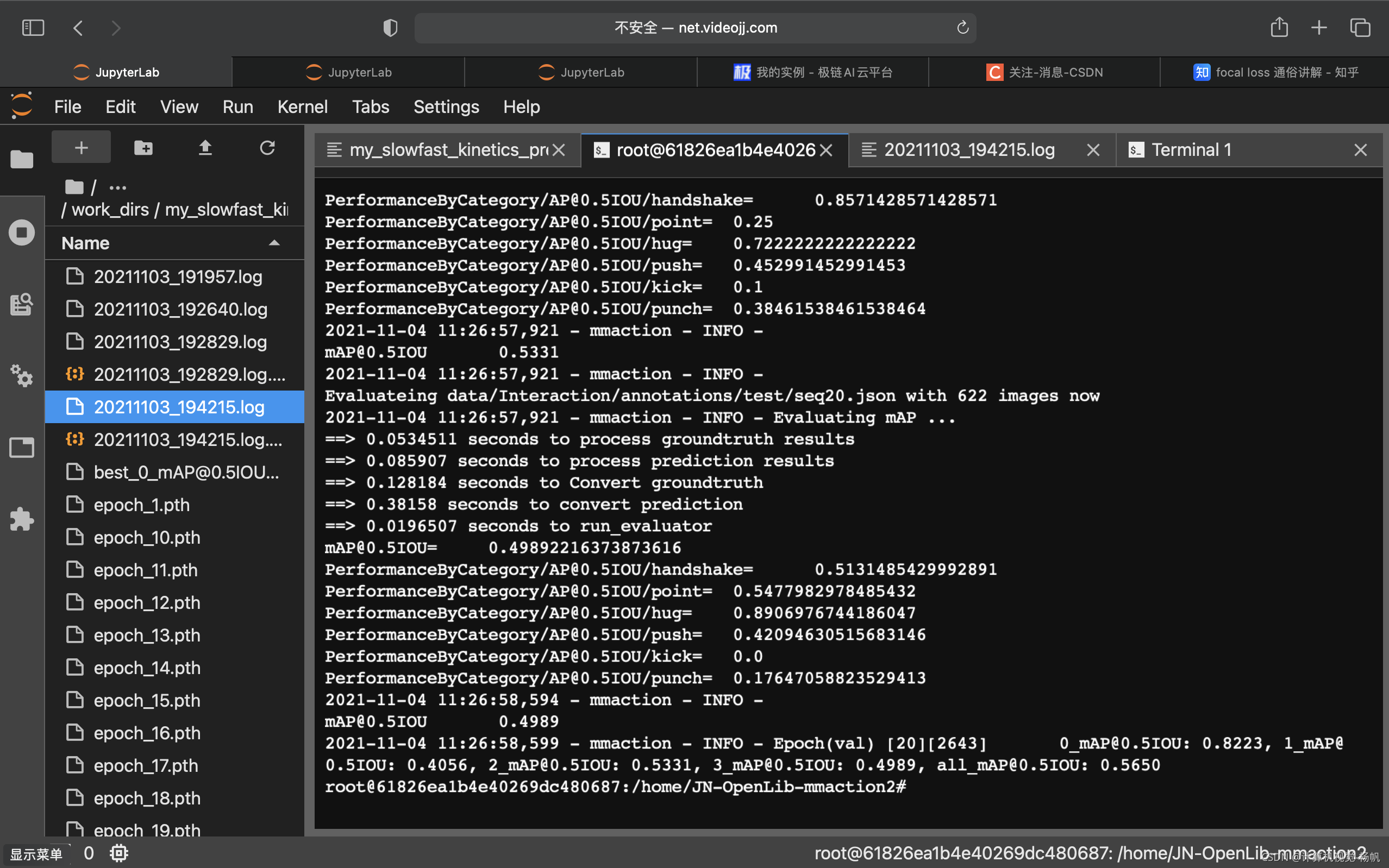Open the Extension Manager puzzle icon
The height and width of the screenshot is (868, 1389).
point(22,519)
